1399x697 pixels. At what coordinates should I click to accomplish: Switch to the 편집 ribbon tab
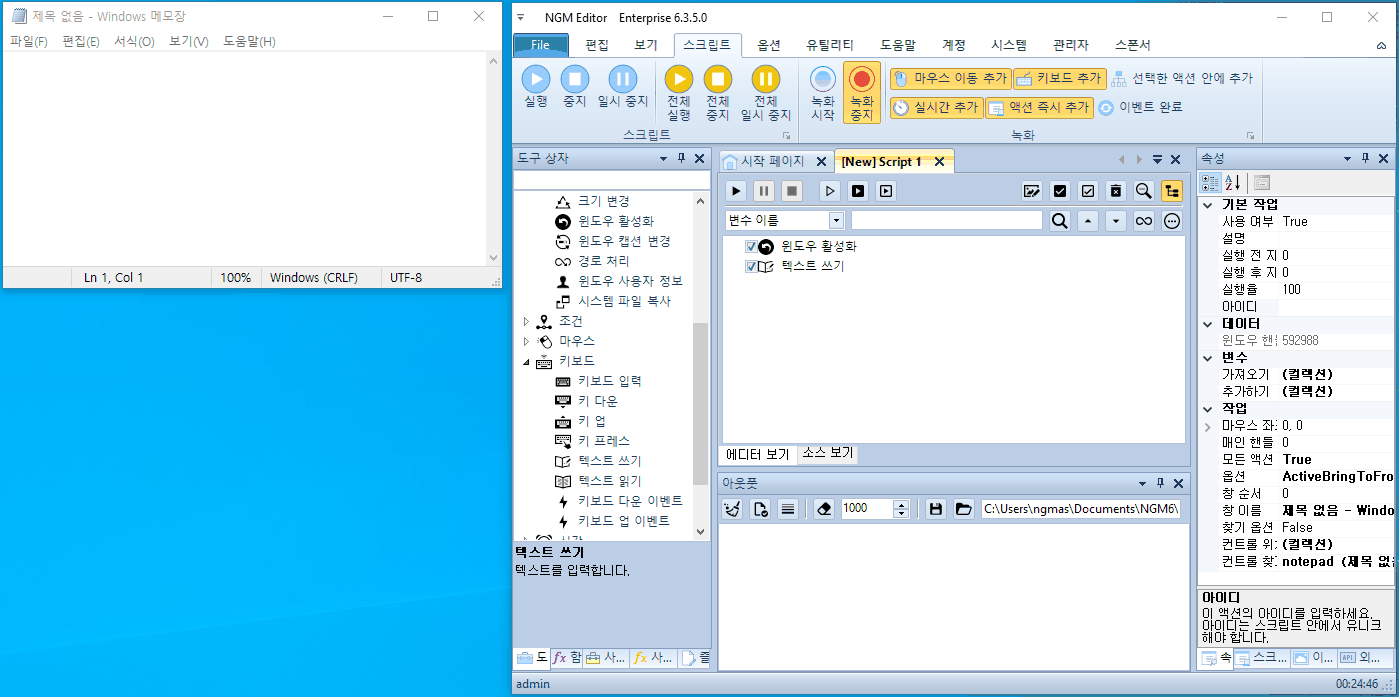tap(597, 45)
